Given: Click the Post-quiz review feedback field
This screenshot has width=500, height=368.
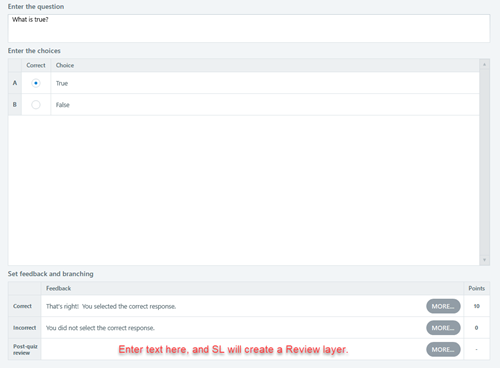Looking at the screenshot, I should 233,349.
